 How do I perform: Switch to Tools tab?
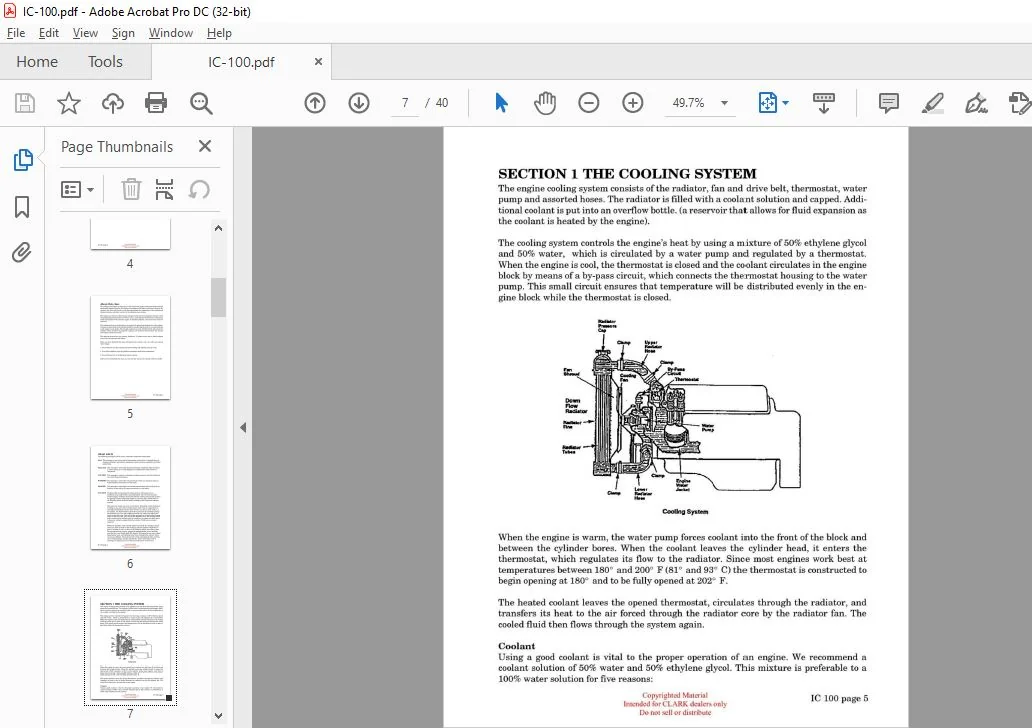(105, 61)
